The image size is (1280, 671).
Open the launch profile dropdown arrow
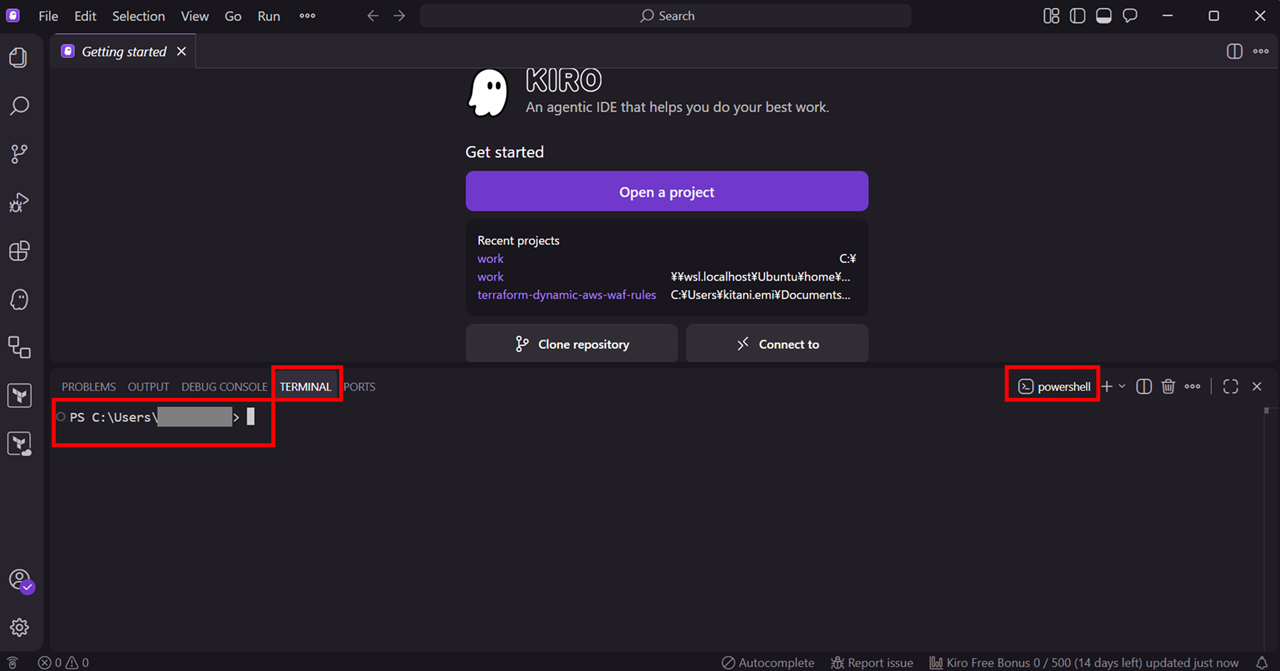pos(1122,386)
